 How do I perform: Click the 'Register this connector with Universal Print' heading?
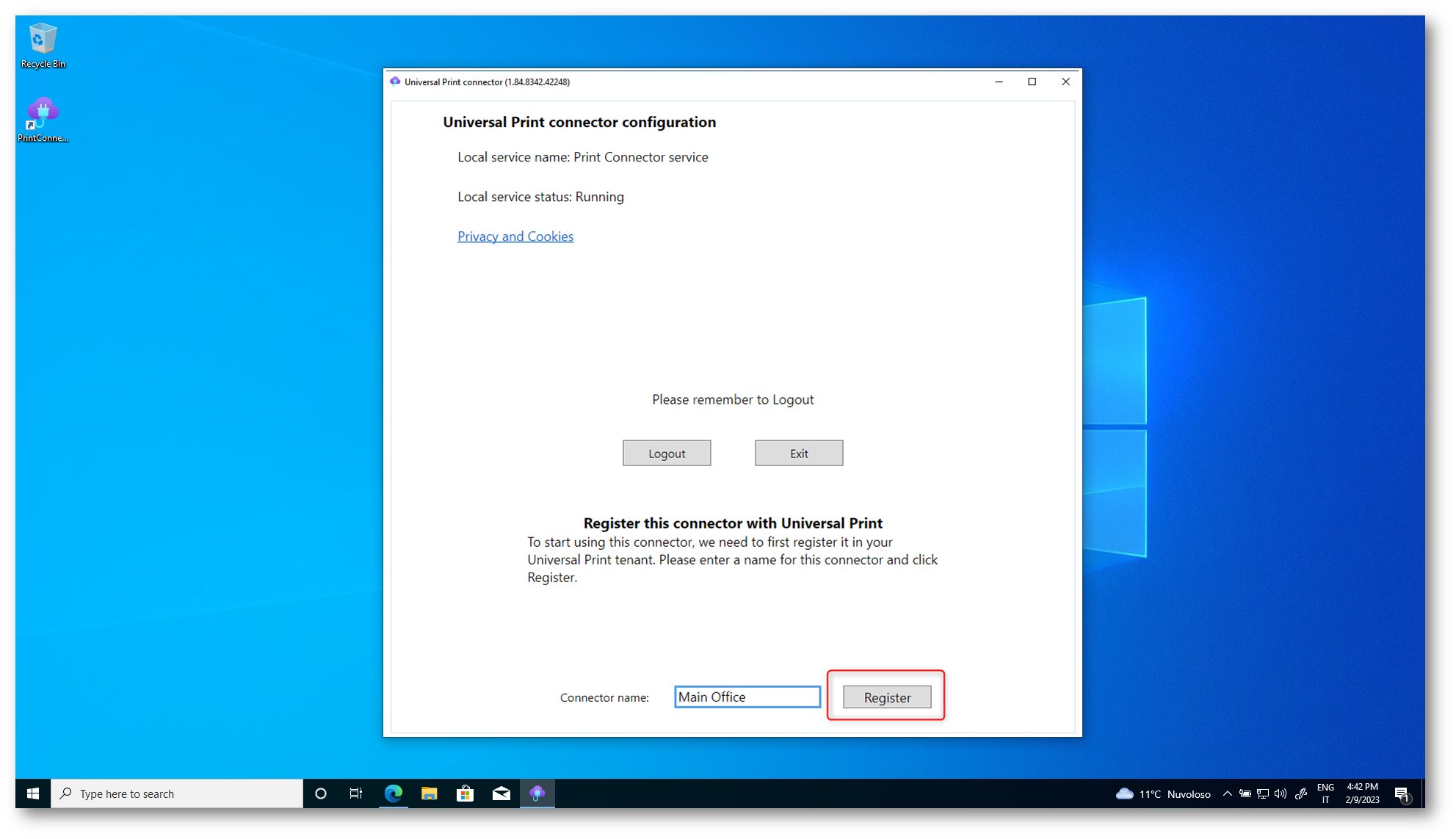coord(732,523)
